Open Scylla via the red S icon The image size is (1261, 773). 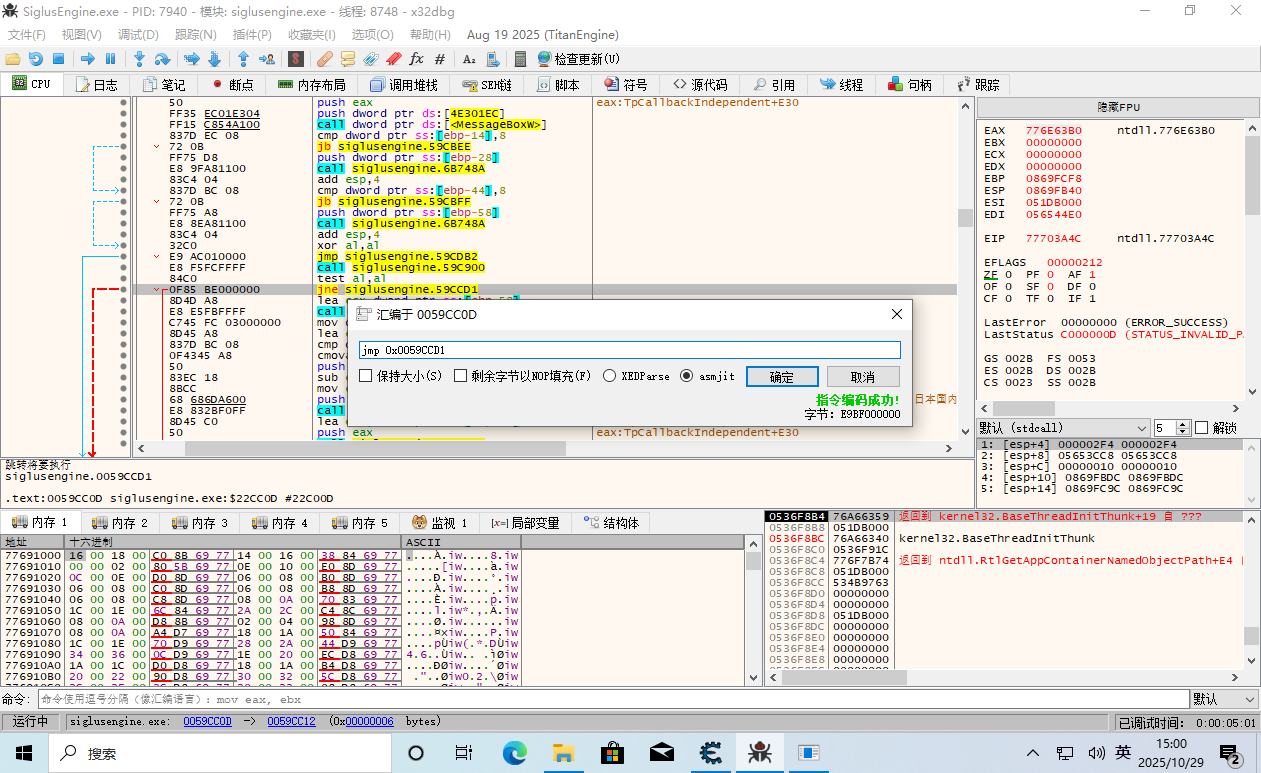pyautogui.click(x=295, y=59)
